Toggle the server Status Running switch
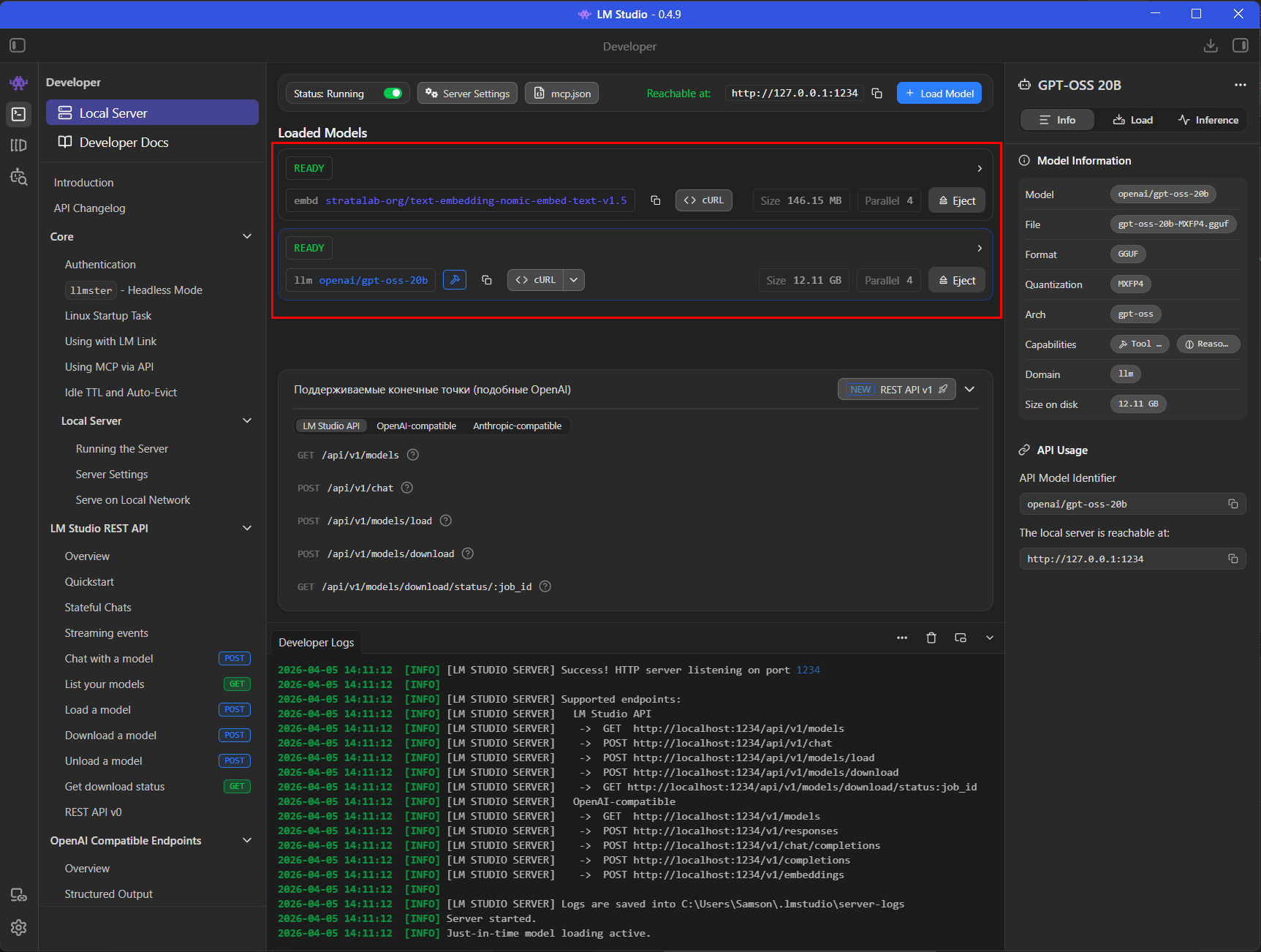This screenshot has height=952, width=1261. 393,94
